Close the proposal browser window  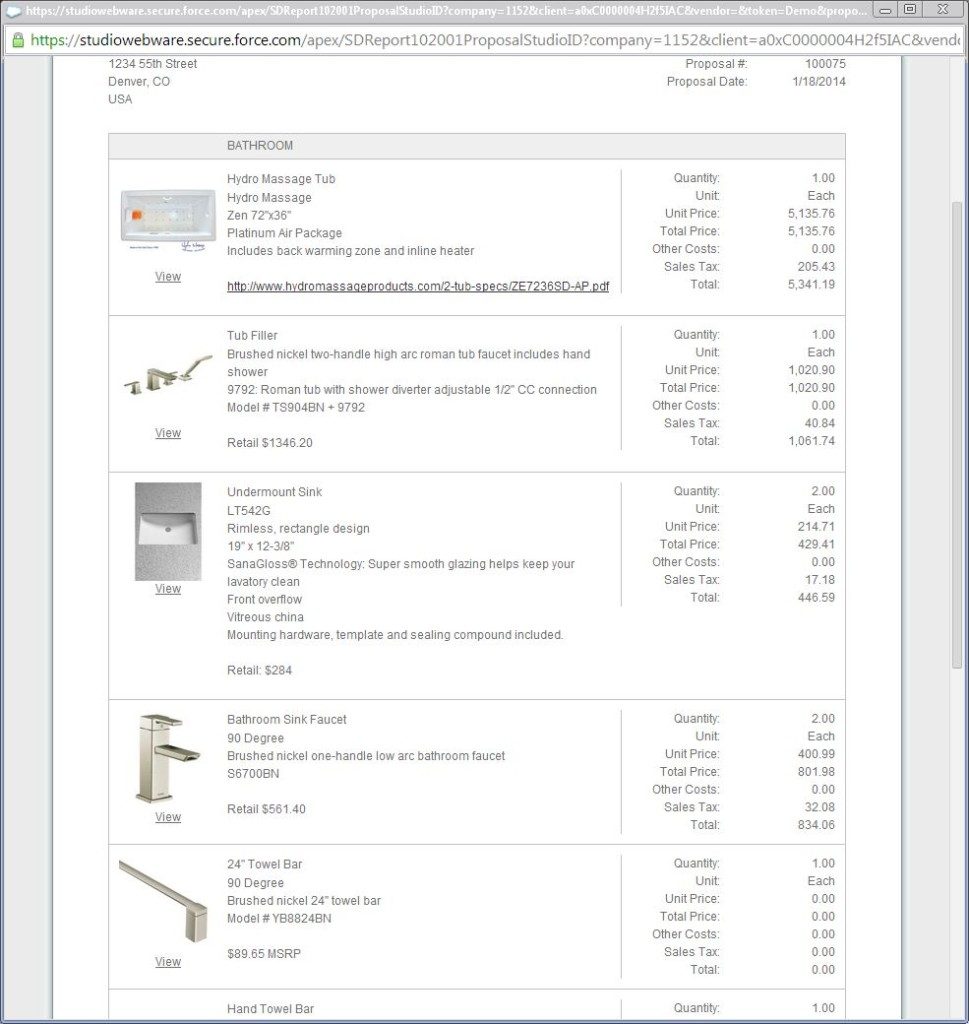click(943, 10)
